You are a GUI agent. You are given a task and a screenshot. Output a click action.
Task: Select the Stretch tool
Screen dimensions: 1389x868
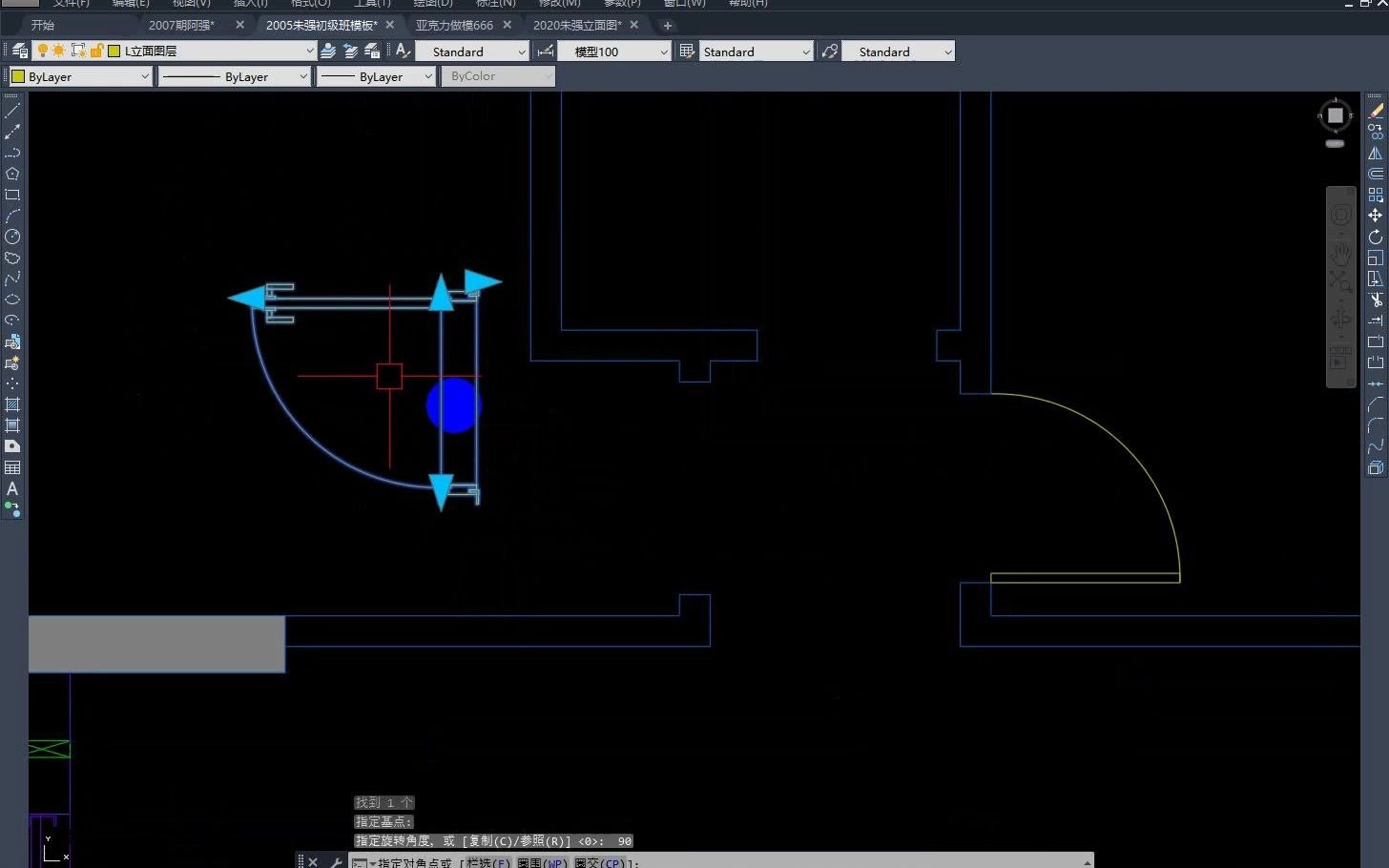(1376, 279)
